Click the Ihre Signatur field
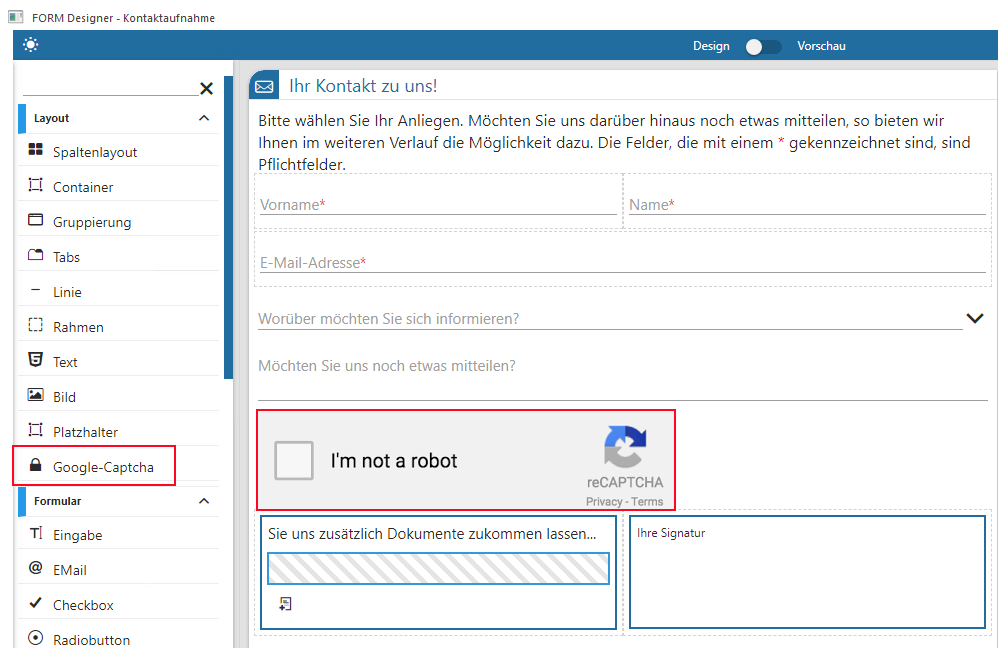This screenshot has width=998, height=648. (x=807, y=572)
